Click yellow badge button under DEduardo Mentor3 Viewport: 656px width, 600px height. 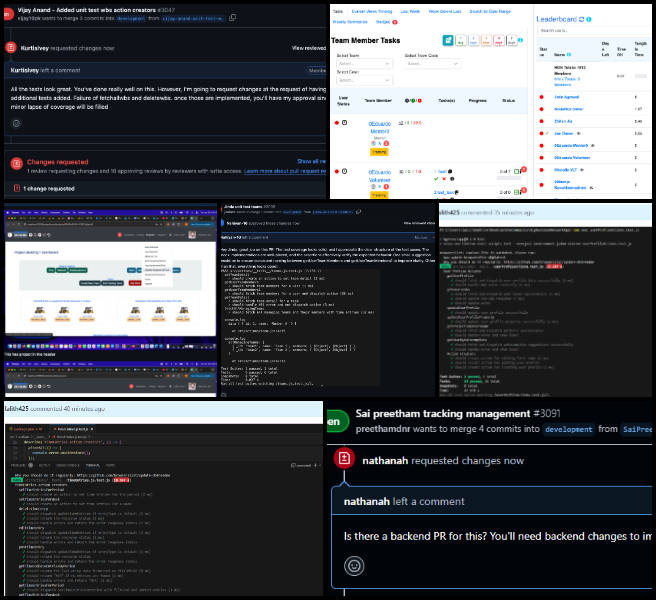coord(379,152)
